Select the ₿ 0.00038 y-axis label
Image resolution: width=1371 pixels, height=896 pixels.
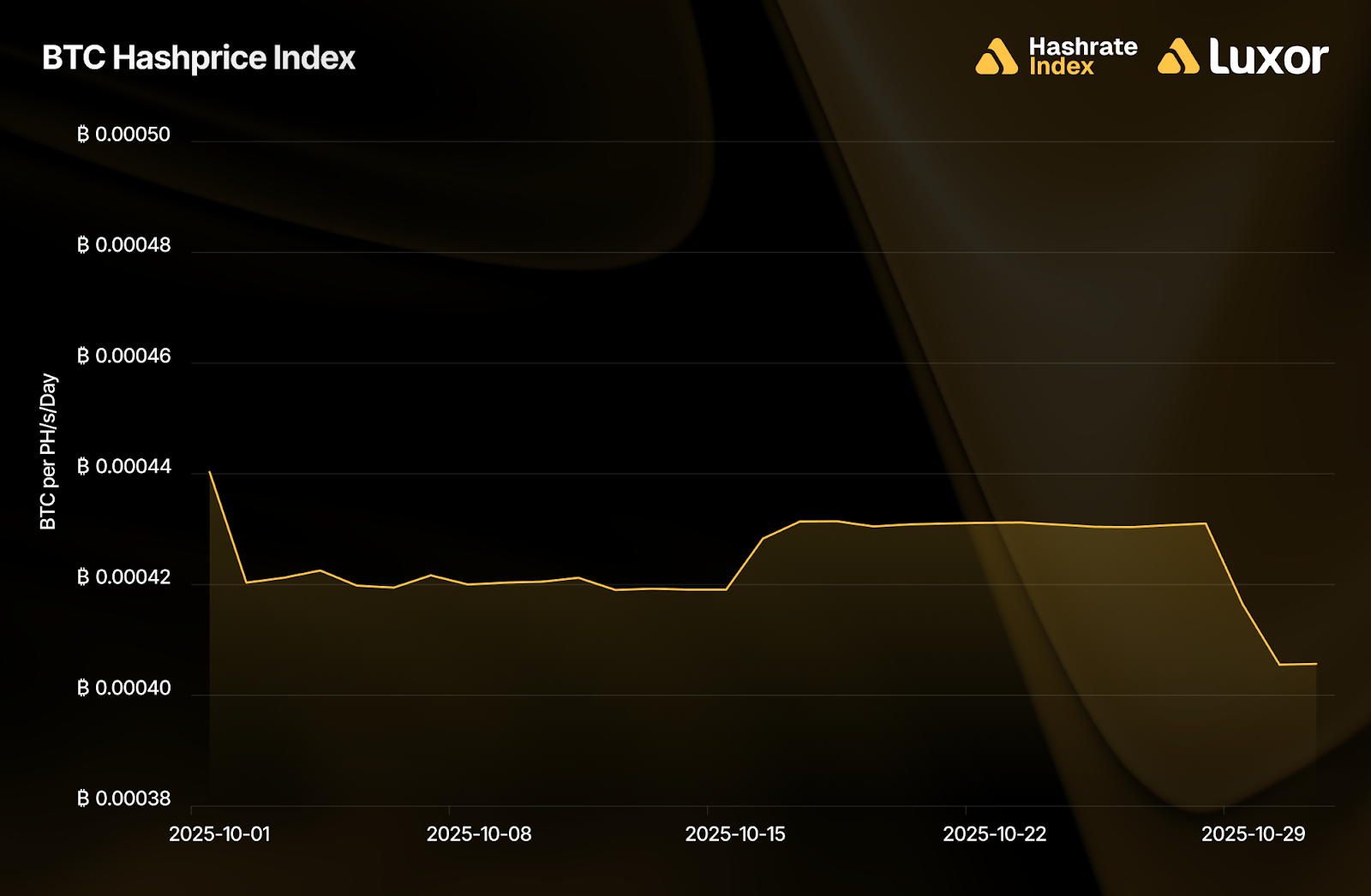click(124, 798)
